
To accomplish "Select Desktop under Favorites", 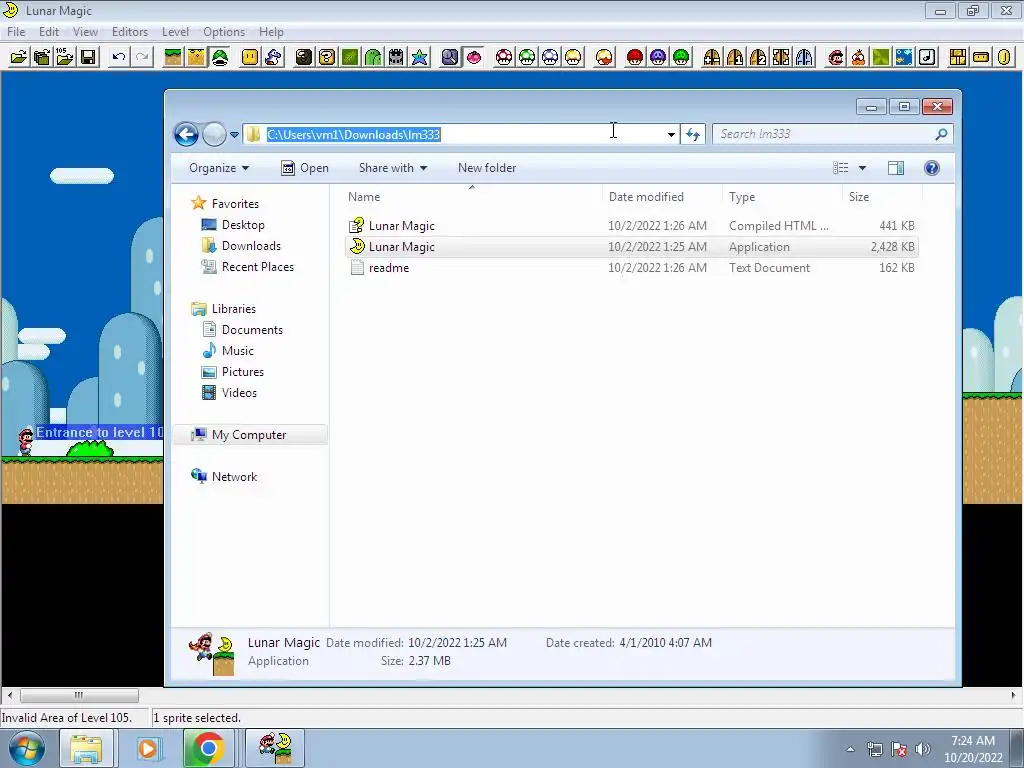I will click(243, 225).
